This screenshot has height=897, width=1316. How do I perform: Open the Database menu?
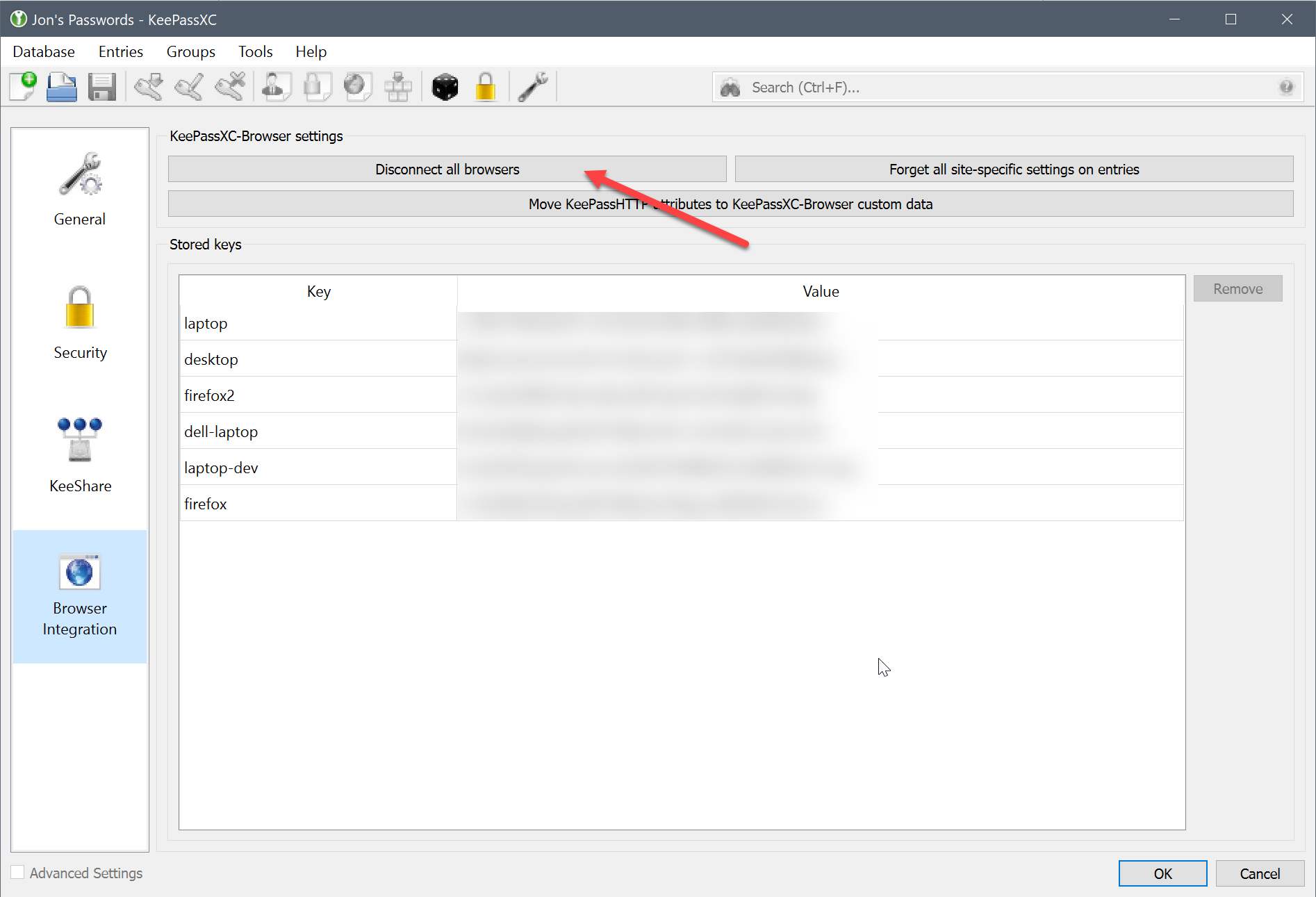click(x=43, y=51)
